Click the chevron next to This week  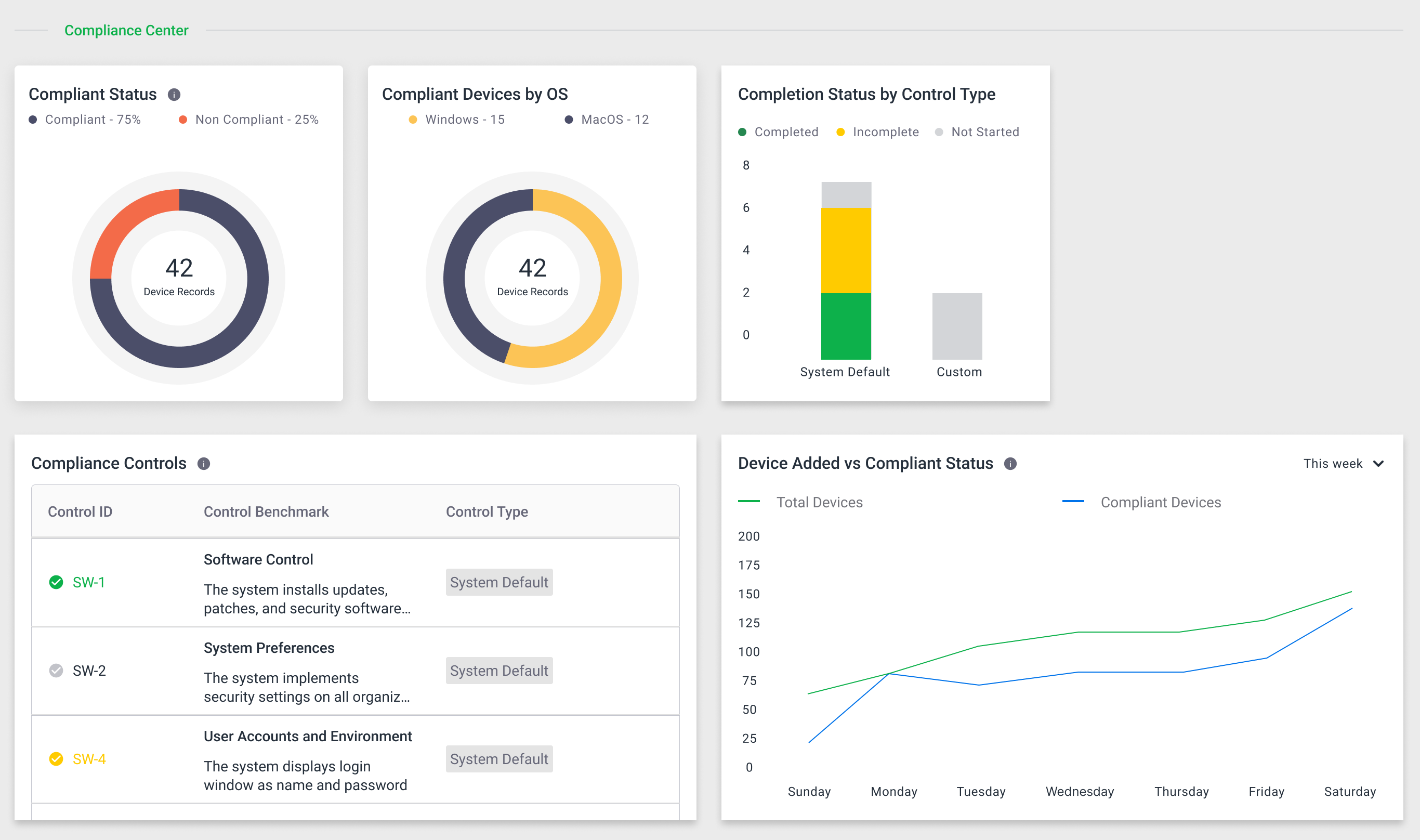coord(1379,464)
